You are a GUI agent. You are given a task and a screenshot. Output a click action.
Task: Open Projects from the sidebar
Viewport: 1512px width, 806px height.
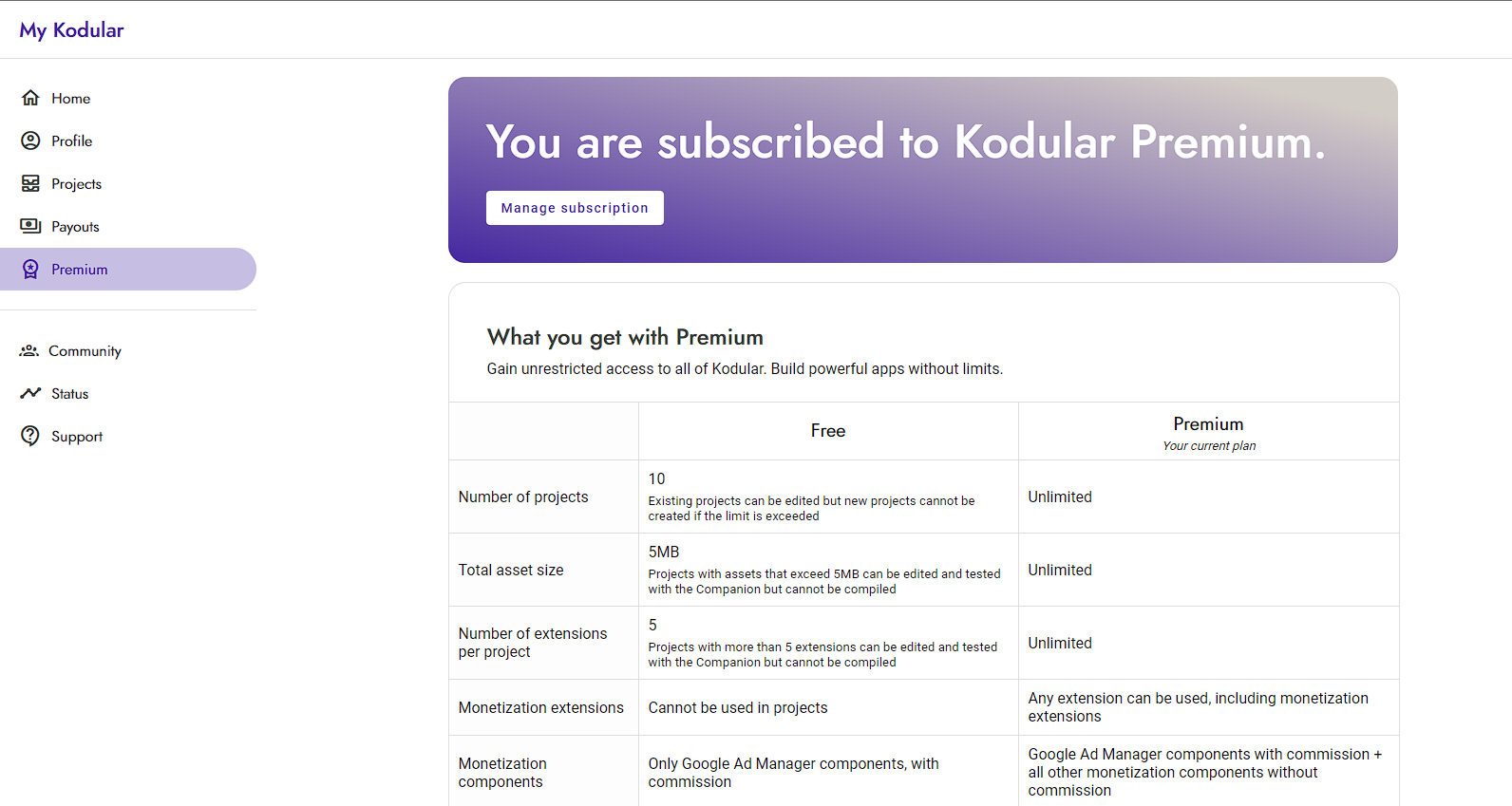click(x=76, y=184)
